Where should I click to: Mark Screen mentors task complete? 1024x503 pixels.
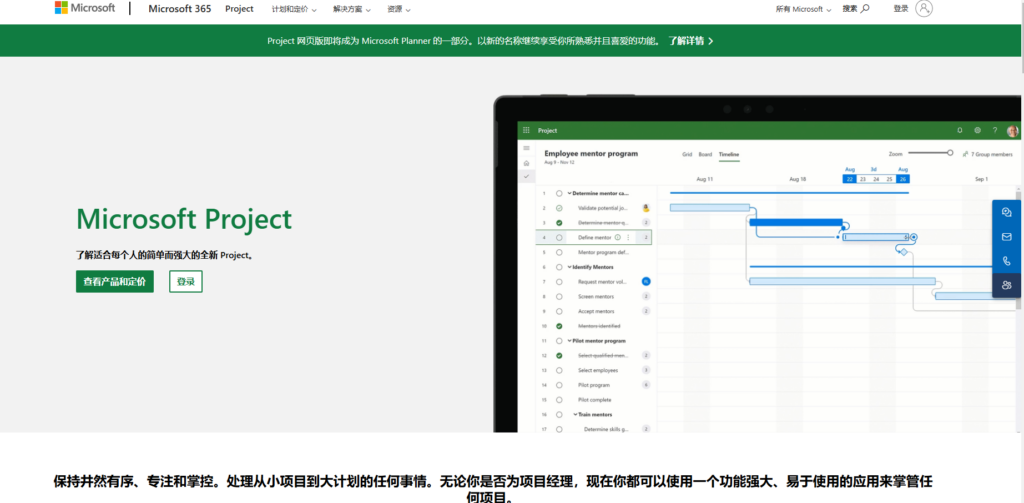click(x=559, y=297)
